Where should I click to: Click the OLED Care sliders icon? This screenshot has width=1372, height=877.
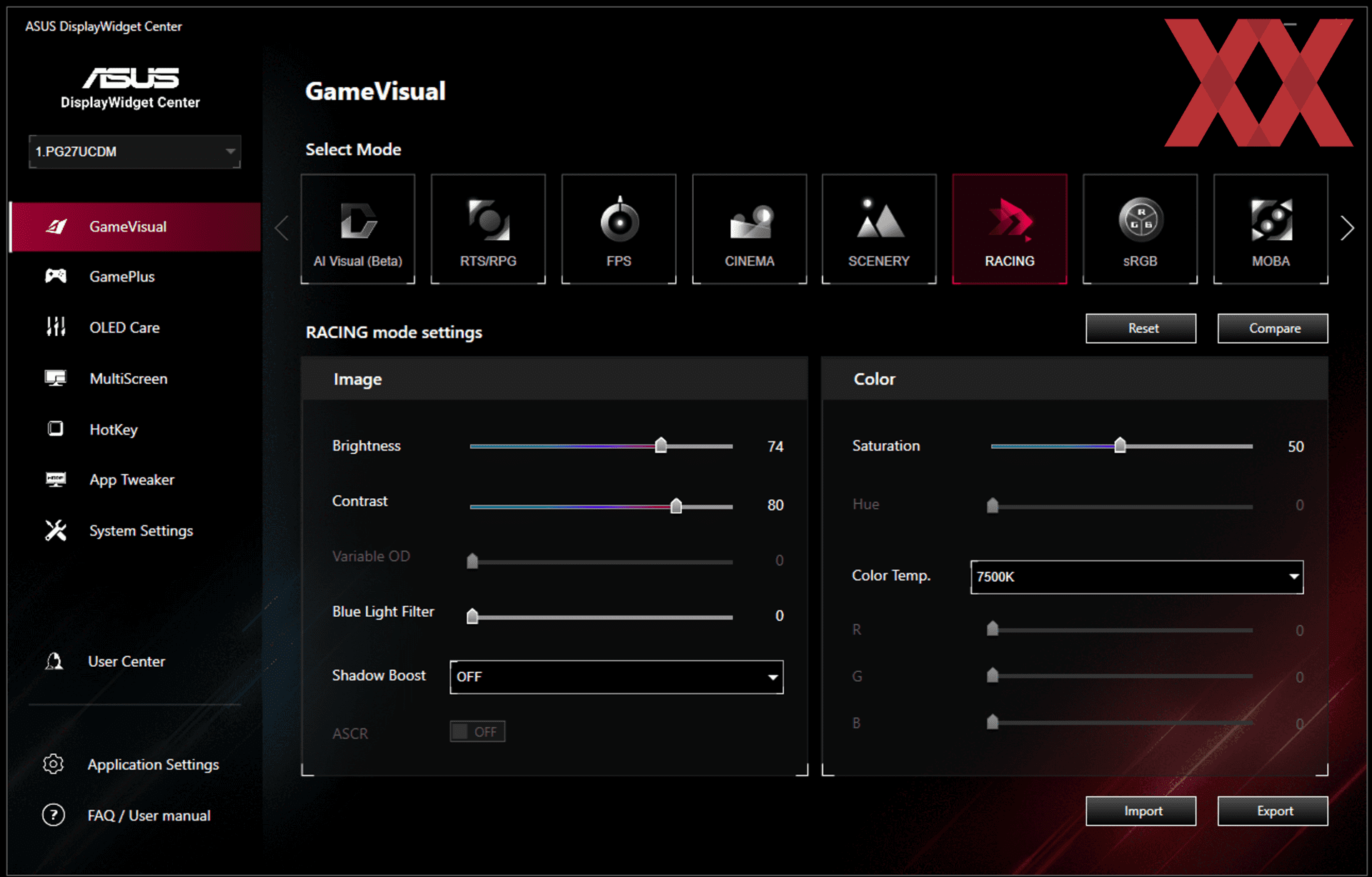(56, 327)
